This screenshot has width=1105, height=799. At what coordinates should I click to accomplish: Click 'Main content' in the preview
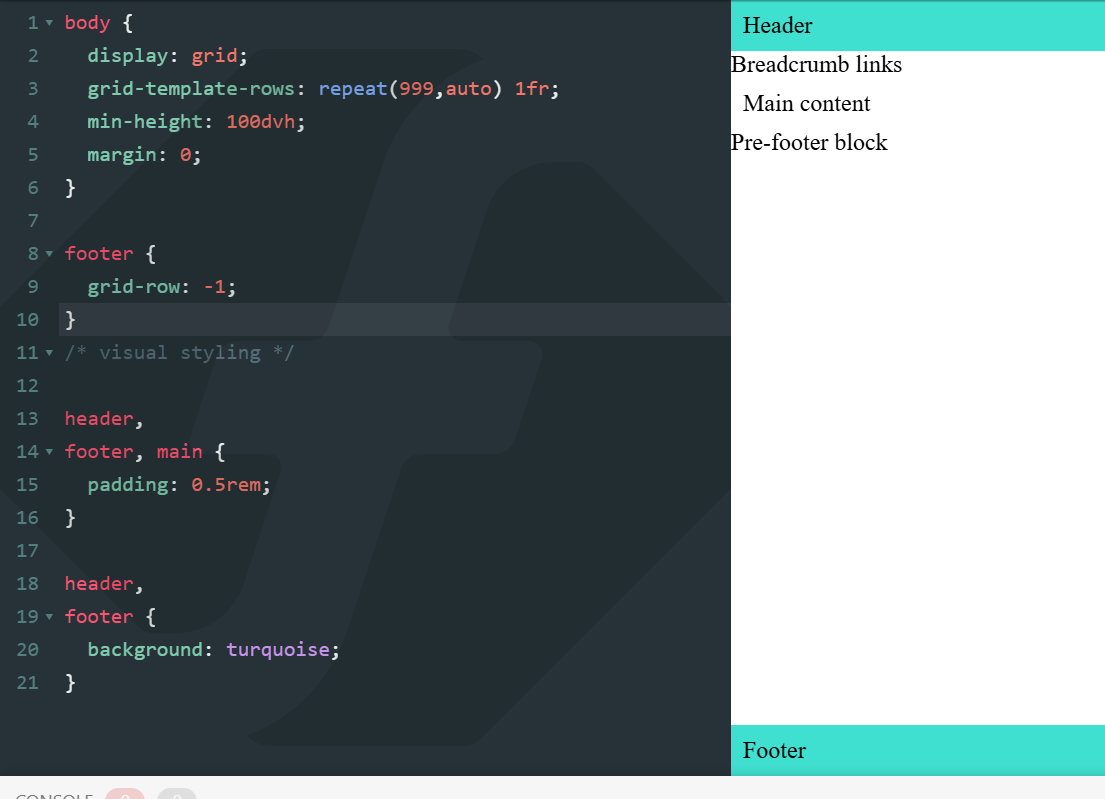806,104
